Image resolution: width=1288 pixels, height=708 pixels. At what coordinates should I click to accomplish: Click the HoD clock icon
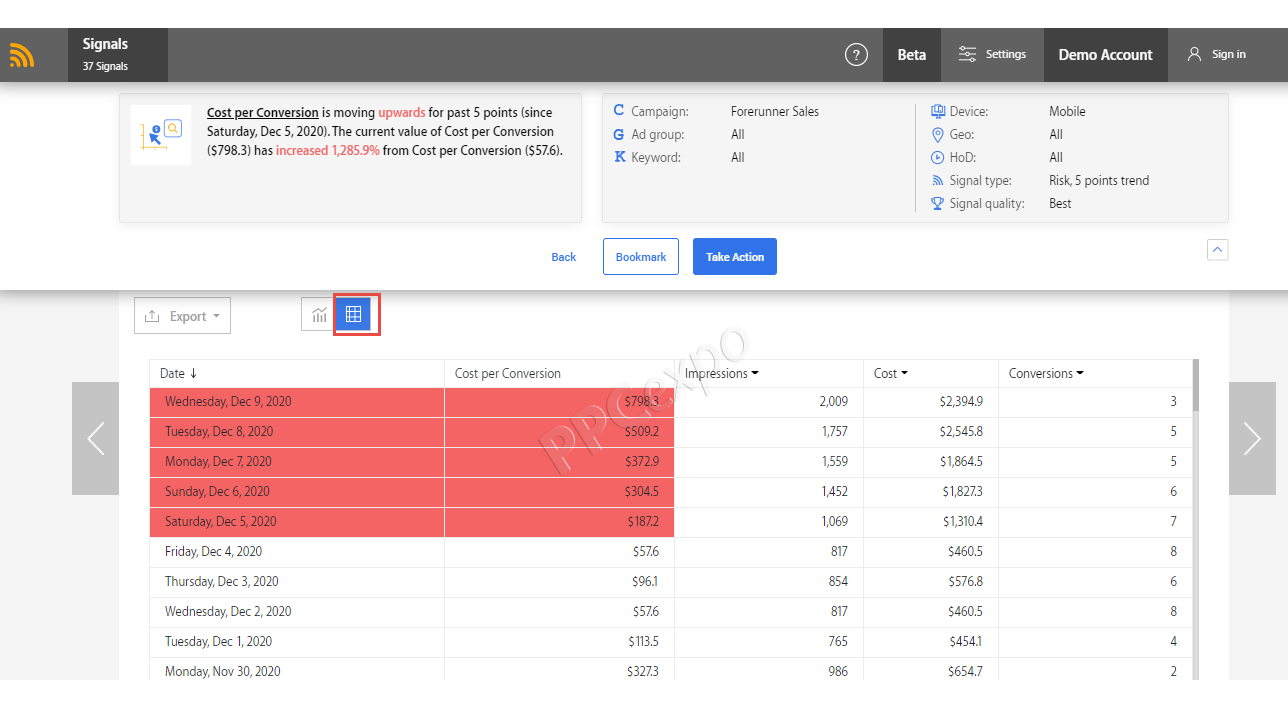tap(937, 157)
